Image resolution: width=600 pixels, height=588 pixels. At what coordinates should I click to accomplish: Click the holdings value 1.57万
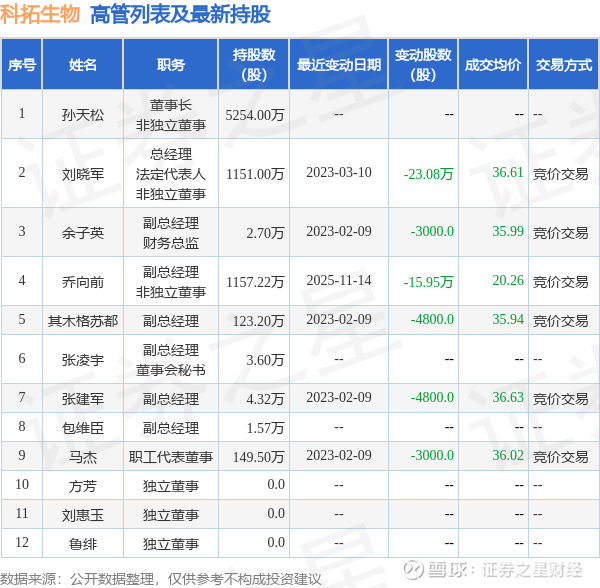click(266, 428)
